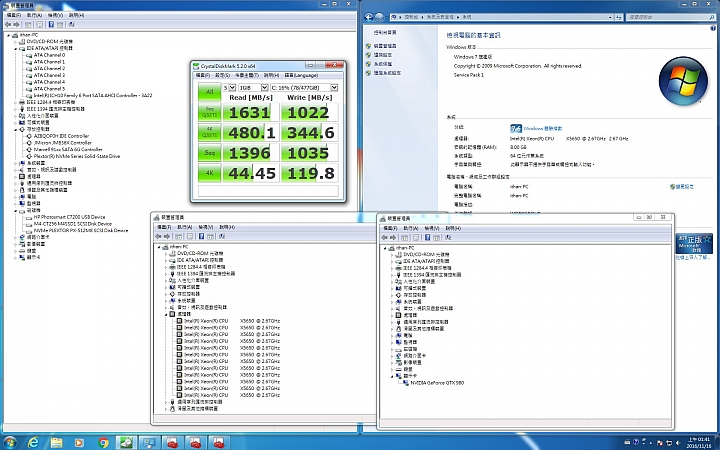Open Windows Experience Index link beside 7.6
The width and height of the screenshot is (720, 450).
click(543, 129)
